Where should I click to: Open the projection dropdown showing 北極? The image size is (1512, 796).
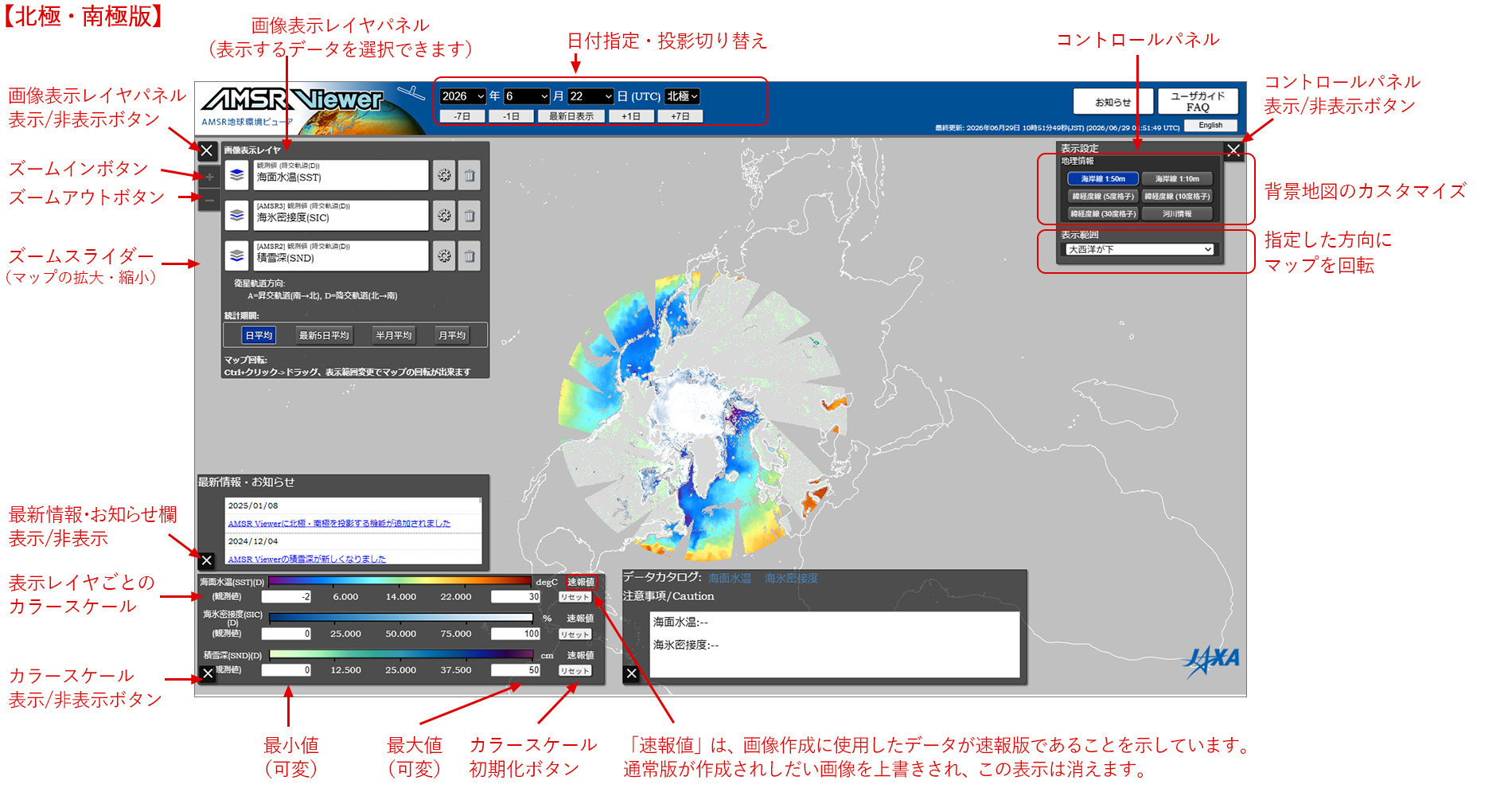coord(683,96)
